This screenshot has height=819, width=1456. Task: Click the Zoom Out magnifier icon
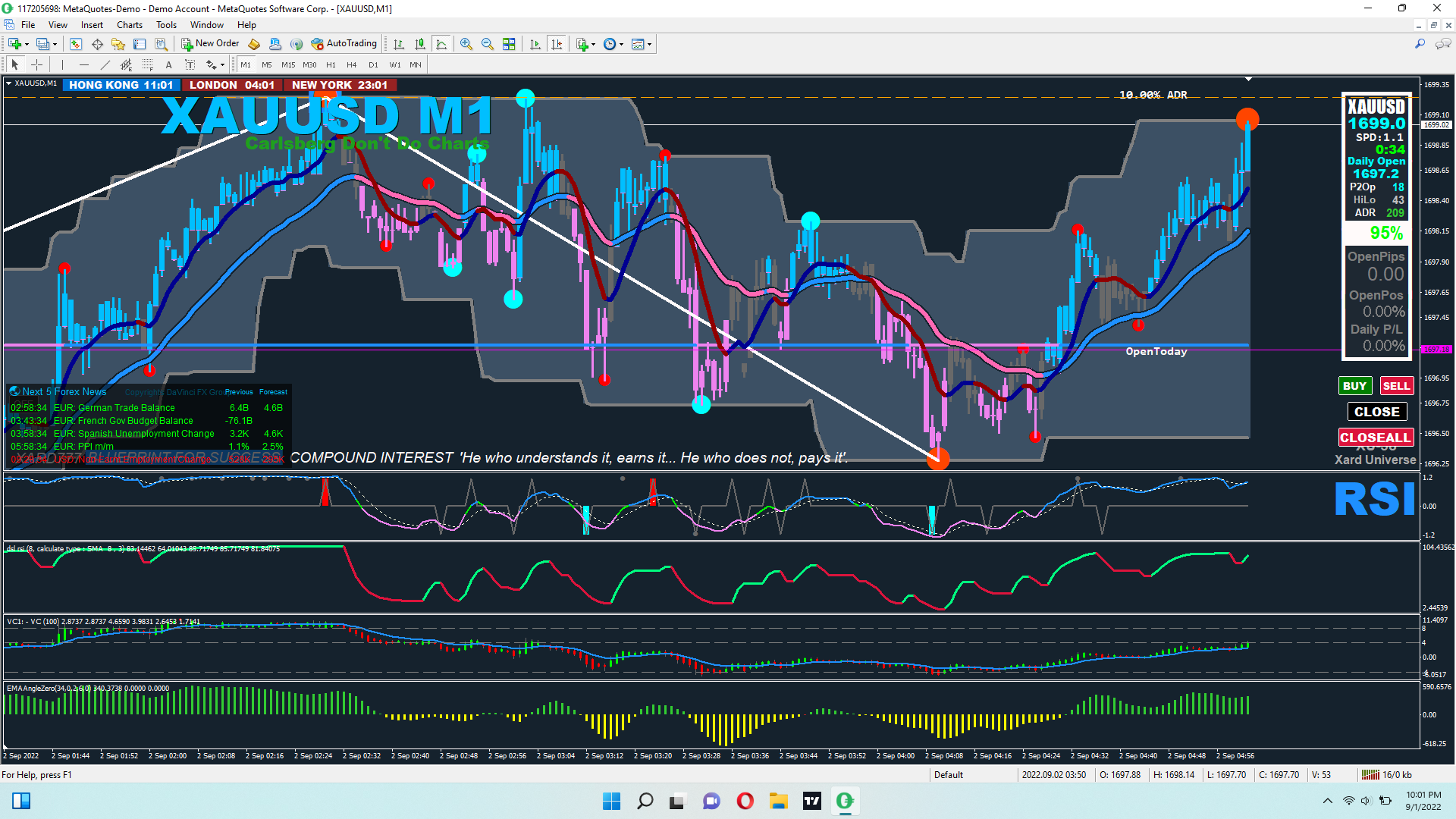coord(488,44)
